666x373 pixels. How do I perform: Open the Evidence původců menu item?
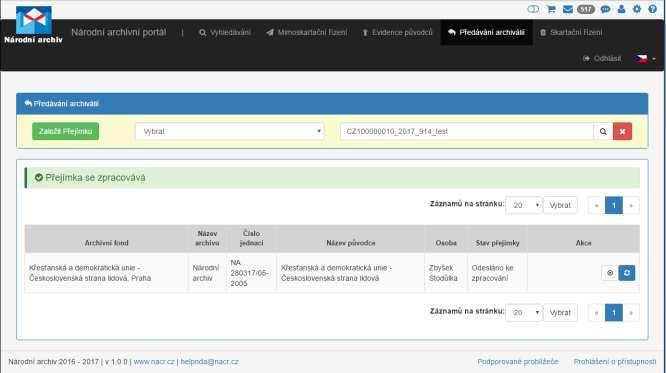pyautogui.click(x=397, y=32)
